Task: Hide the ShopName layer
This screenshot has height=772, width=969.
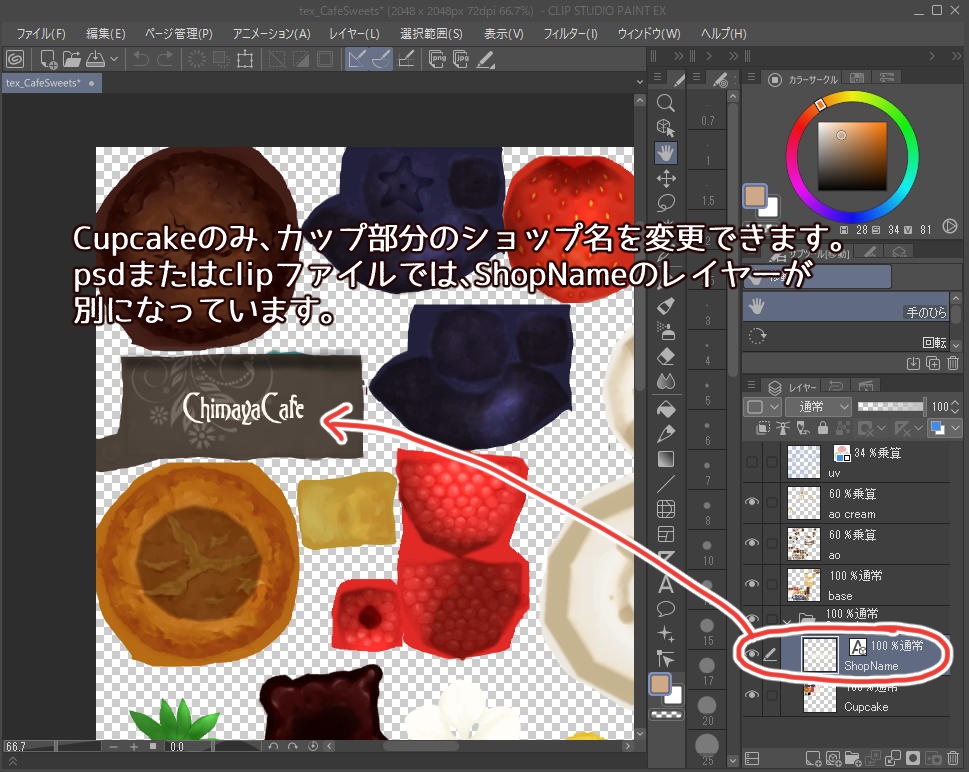Action: (x=752, y=654)
